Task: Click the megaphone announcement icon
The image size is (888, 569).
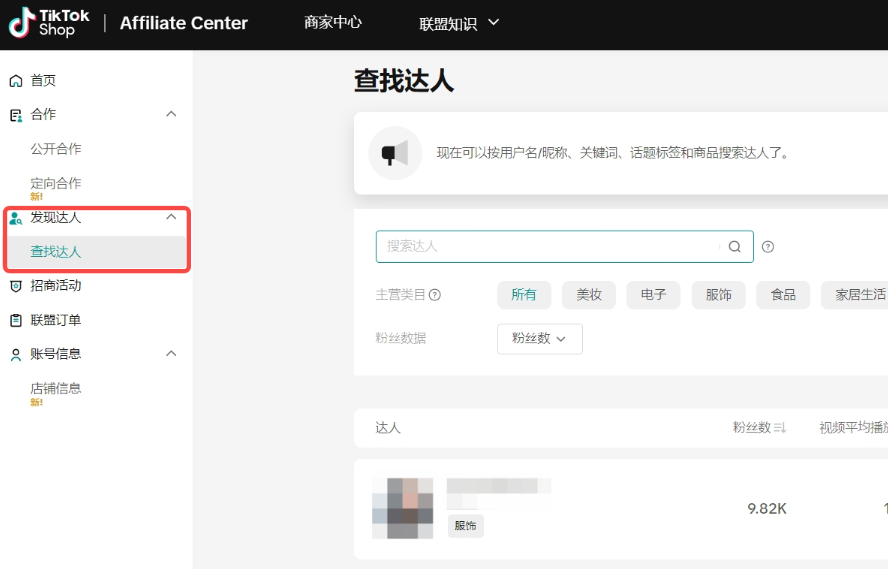Action: point(395,153)
